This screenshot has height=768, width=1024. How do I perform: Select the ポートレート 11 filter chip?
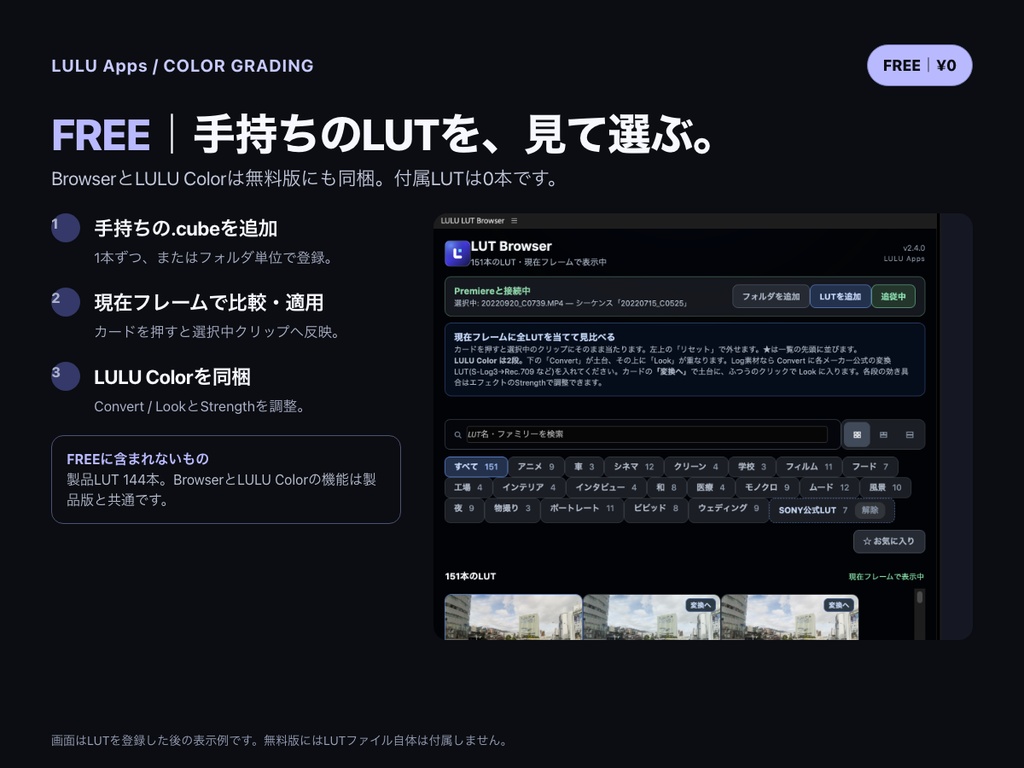(x=581, y=508)
